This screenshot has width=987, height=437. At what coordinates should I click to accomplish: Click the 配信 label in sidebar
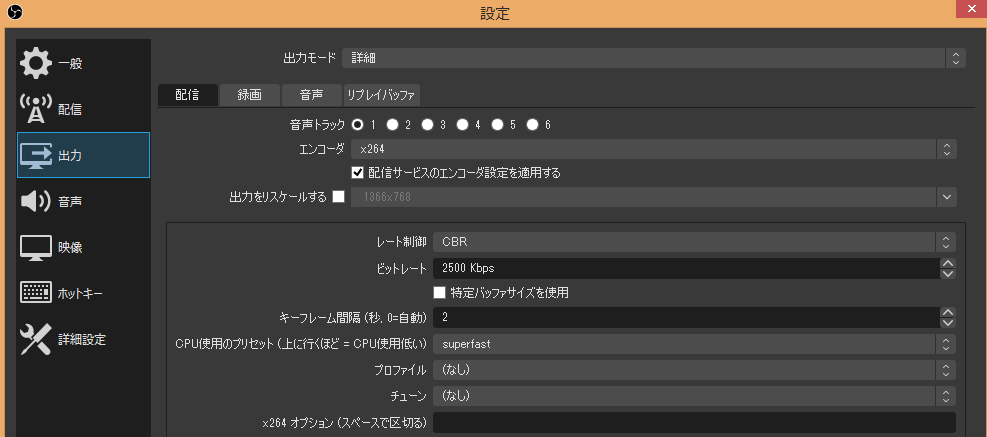[70, 110]
